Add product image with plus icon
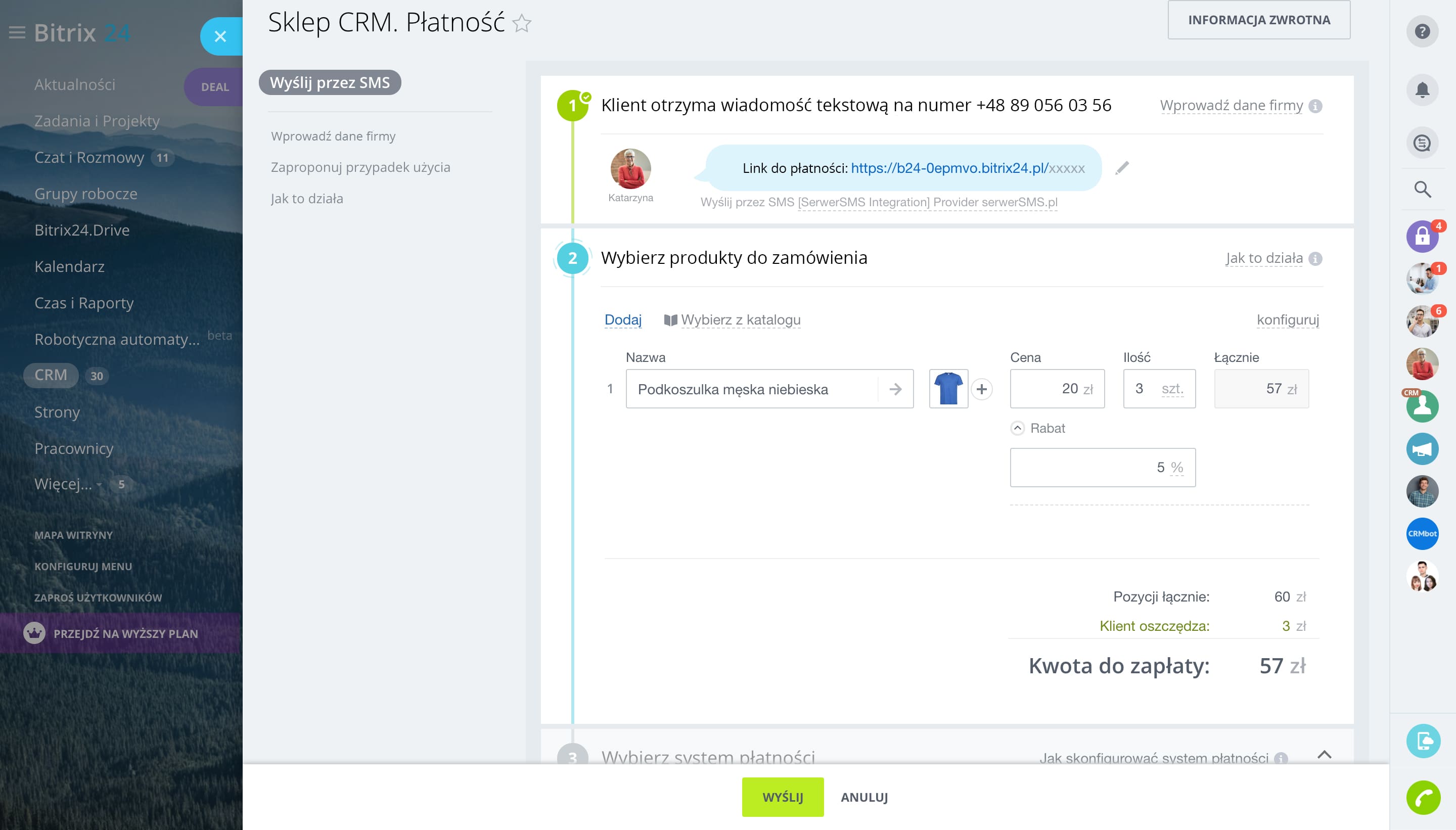1456x830 pixels. coord(981,389)
